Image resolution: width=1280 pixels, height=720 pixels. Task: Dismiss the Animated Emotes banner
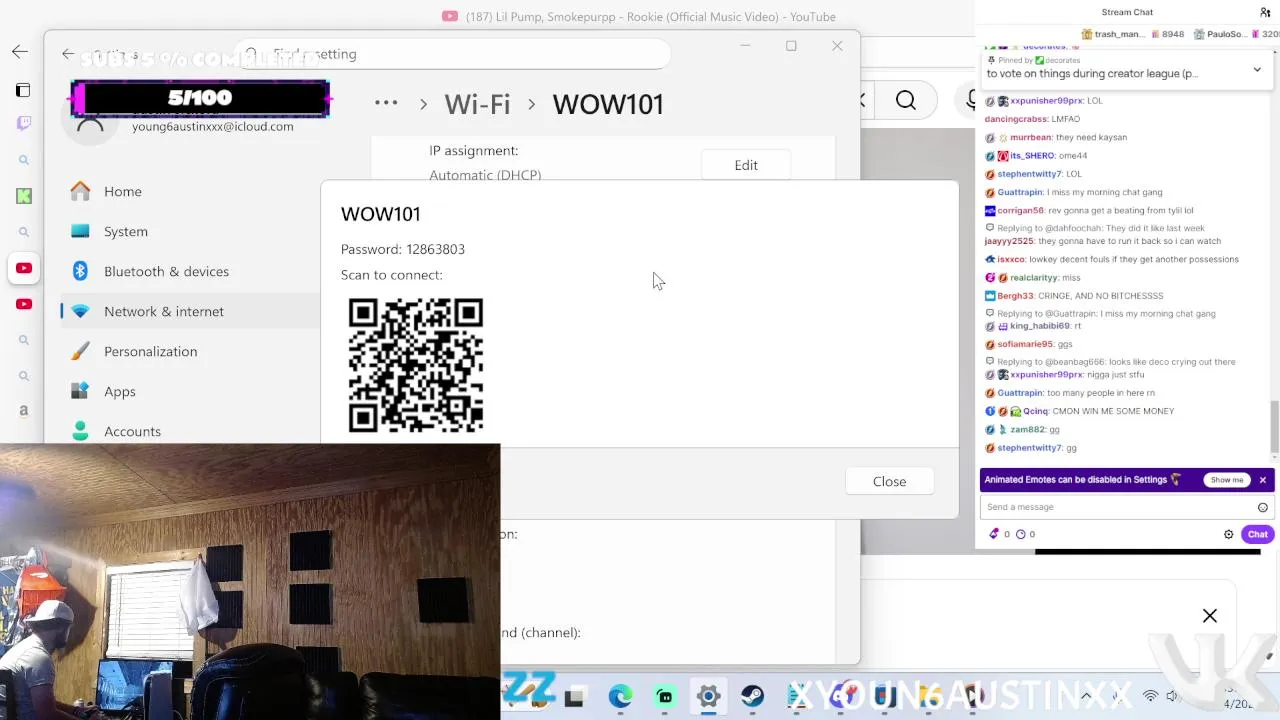pyautogui.click(x=1263, y=480)
